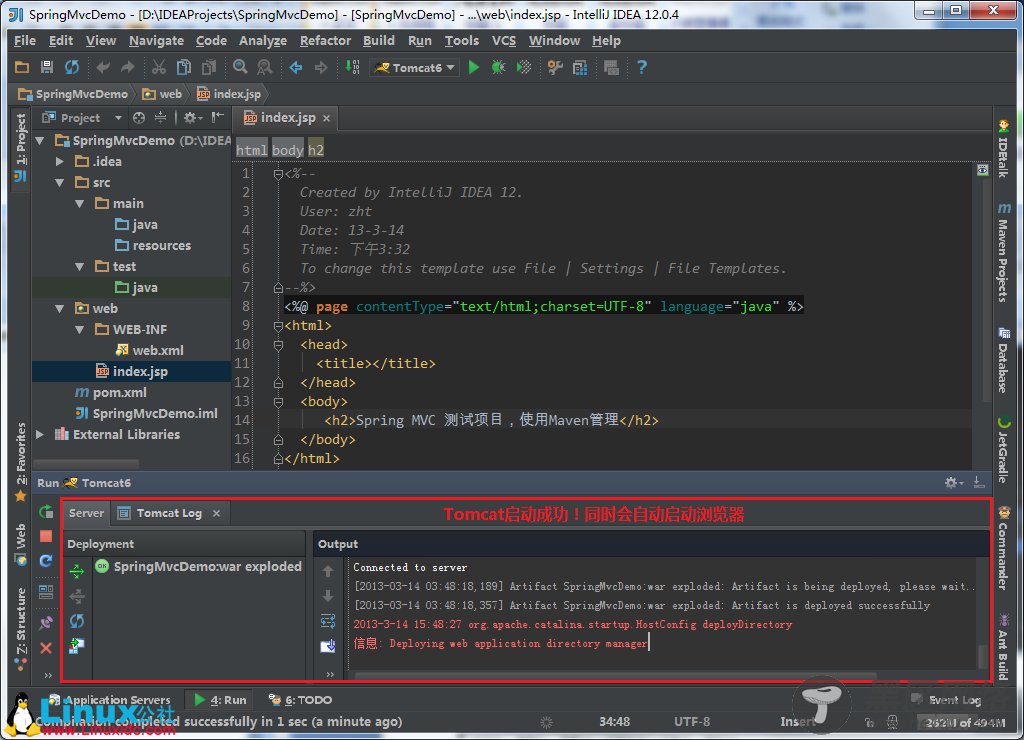The image size is (1024, 740).
Task: Click the Paste toolbar icon
Action: click(209, 67)
